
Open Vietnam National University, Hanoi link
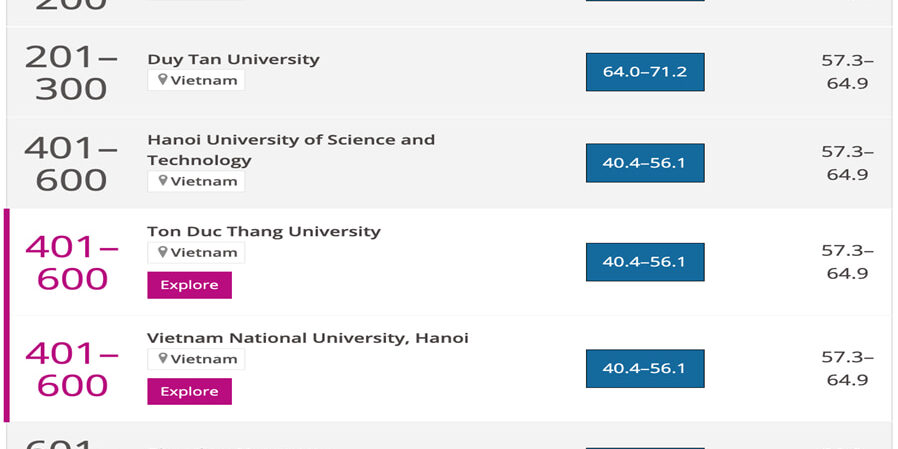[x=307, y=338]
